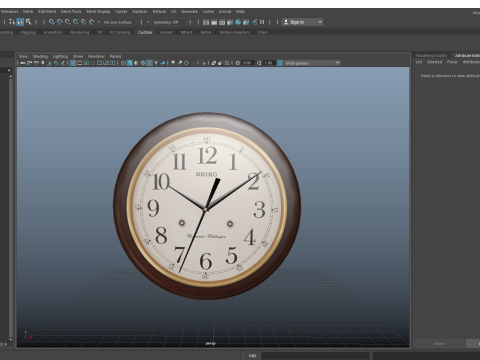Image resolution: width=480 pixels, height=360 pixels.
Task: Switch to the Rendering shelf tab
Action: point(80,32)
